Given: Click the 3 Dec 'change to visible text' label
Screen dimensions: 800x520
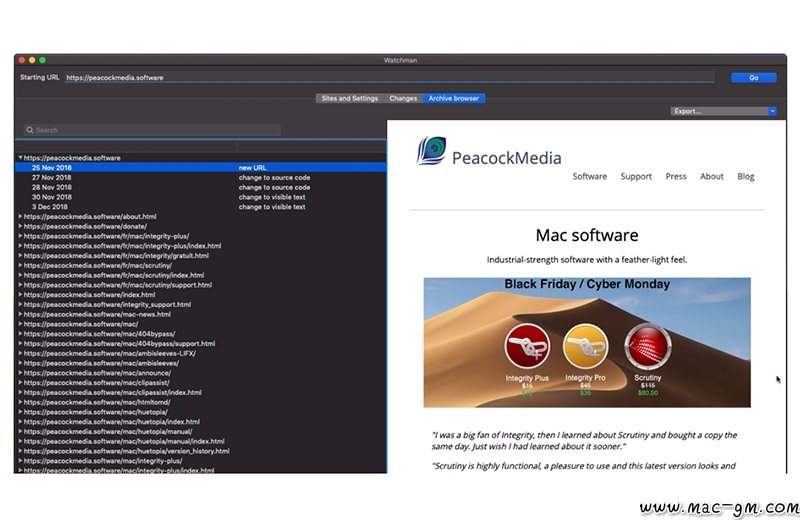Looking at the screenshot, I should [272, 207].
